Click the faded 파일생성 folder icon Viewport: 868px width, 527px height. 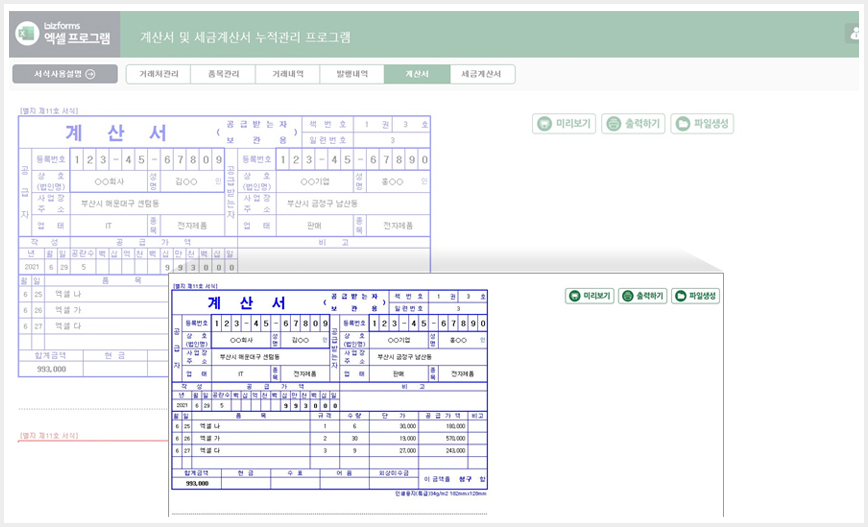pyautogui.click(x=683, y=123)
